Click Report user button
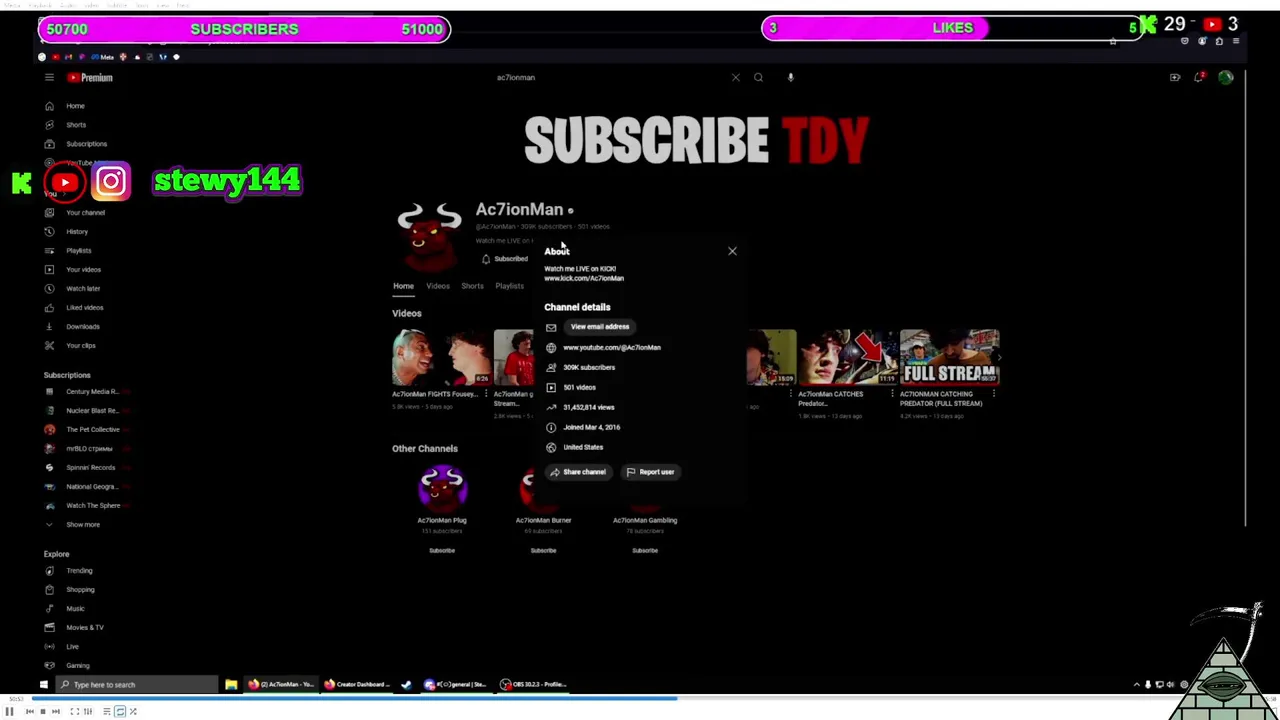Image resolution: width=1280 pixels, height=720 pixels. coord(650,472)
